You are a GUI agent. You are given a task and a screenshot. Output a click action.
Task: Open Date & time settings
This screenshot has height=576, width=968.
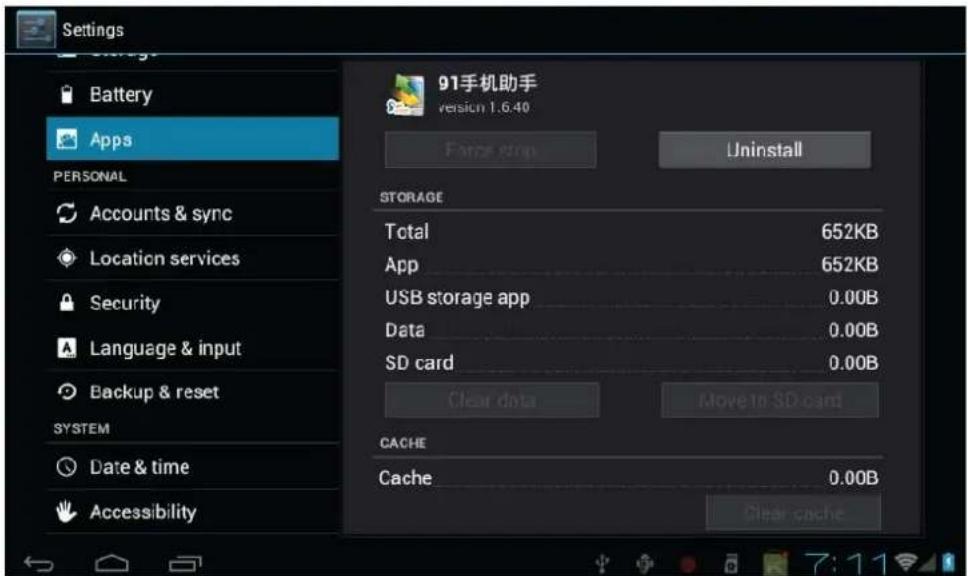click(193, 467)
